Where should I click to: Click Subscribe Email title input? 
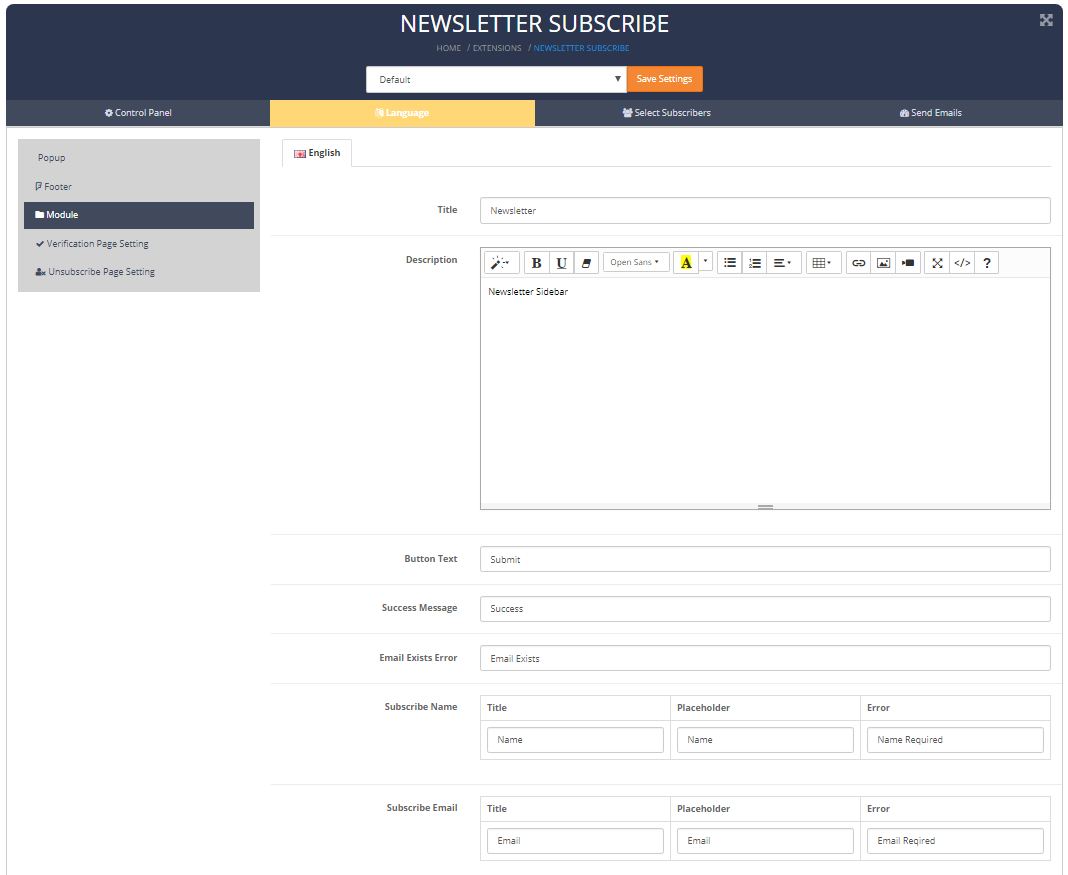(575, 841)
